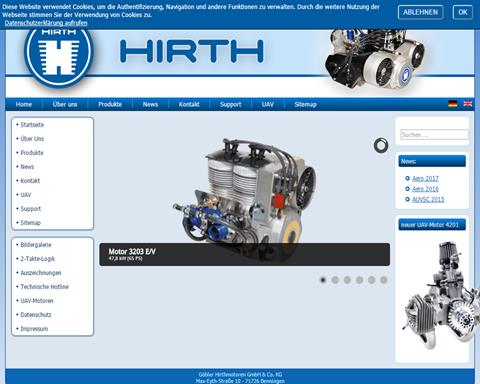Click the HIRTH wordmark banner
Screen dimensions: 480x384
click(192, 51)
